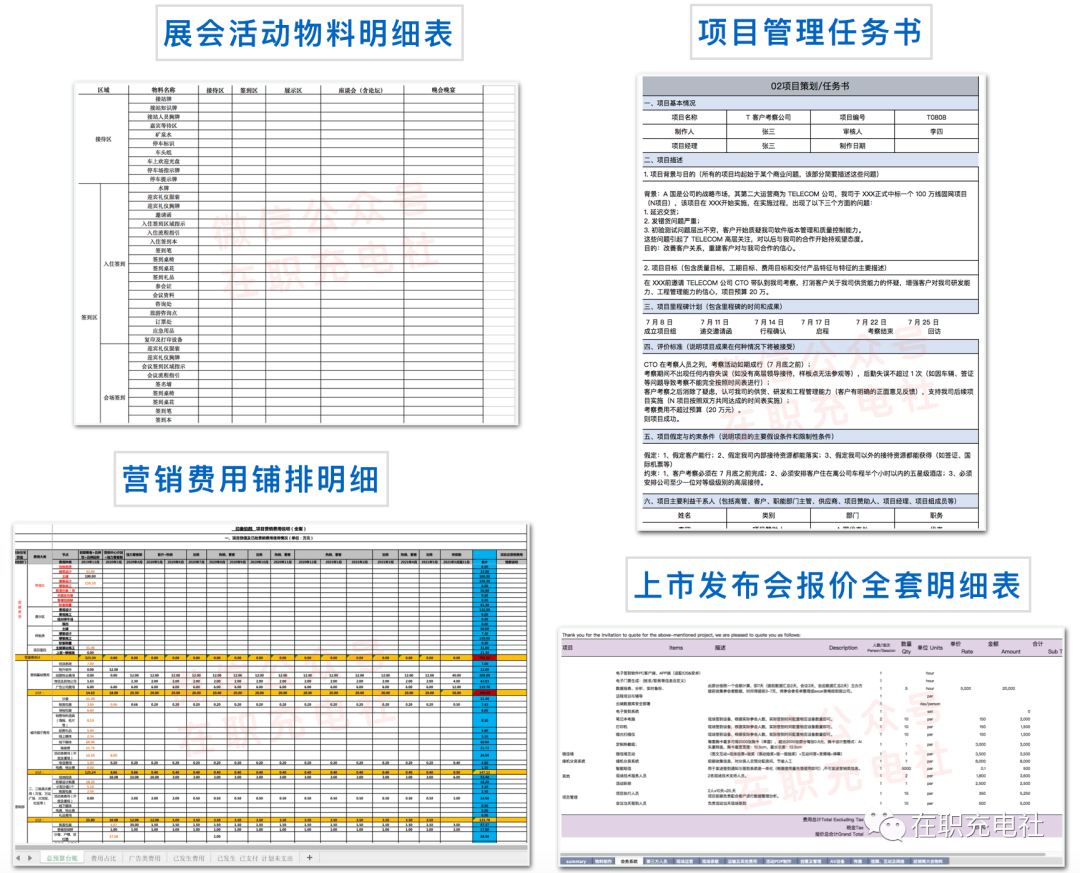The height and width of the screenshot is (873, 1080).
Task: Click the Description column header in quotation
Action: click(842, 648)
